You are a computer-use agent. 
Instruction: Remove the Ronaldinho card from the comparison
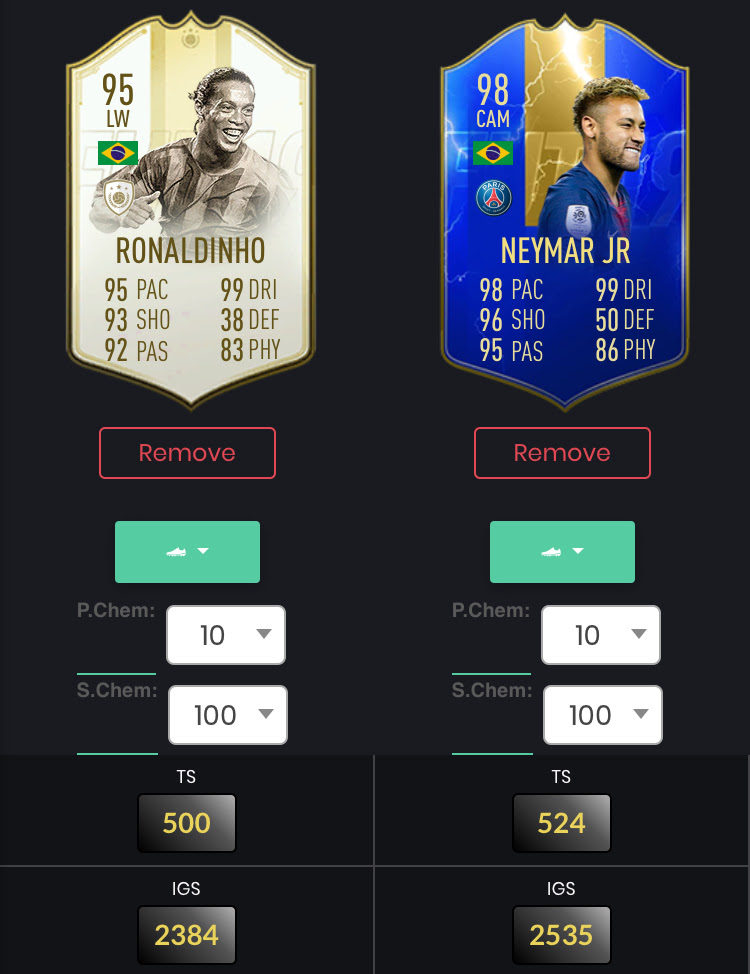187,453
